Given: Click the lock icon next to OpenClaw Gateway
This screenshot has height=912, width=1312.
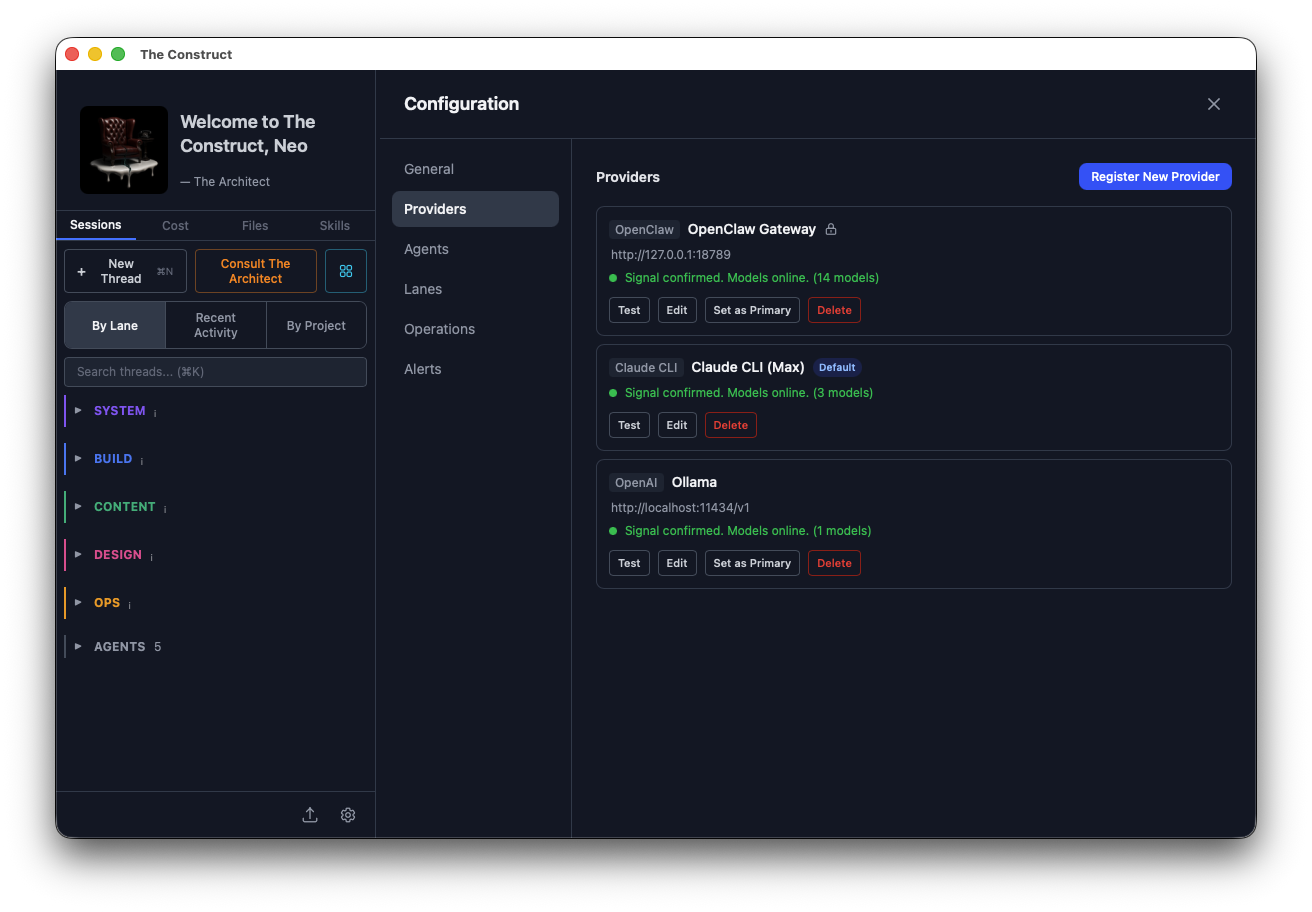Looking at the screenshot, I should [x=831, y=229].
